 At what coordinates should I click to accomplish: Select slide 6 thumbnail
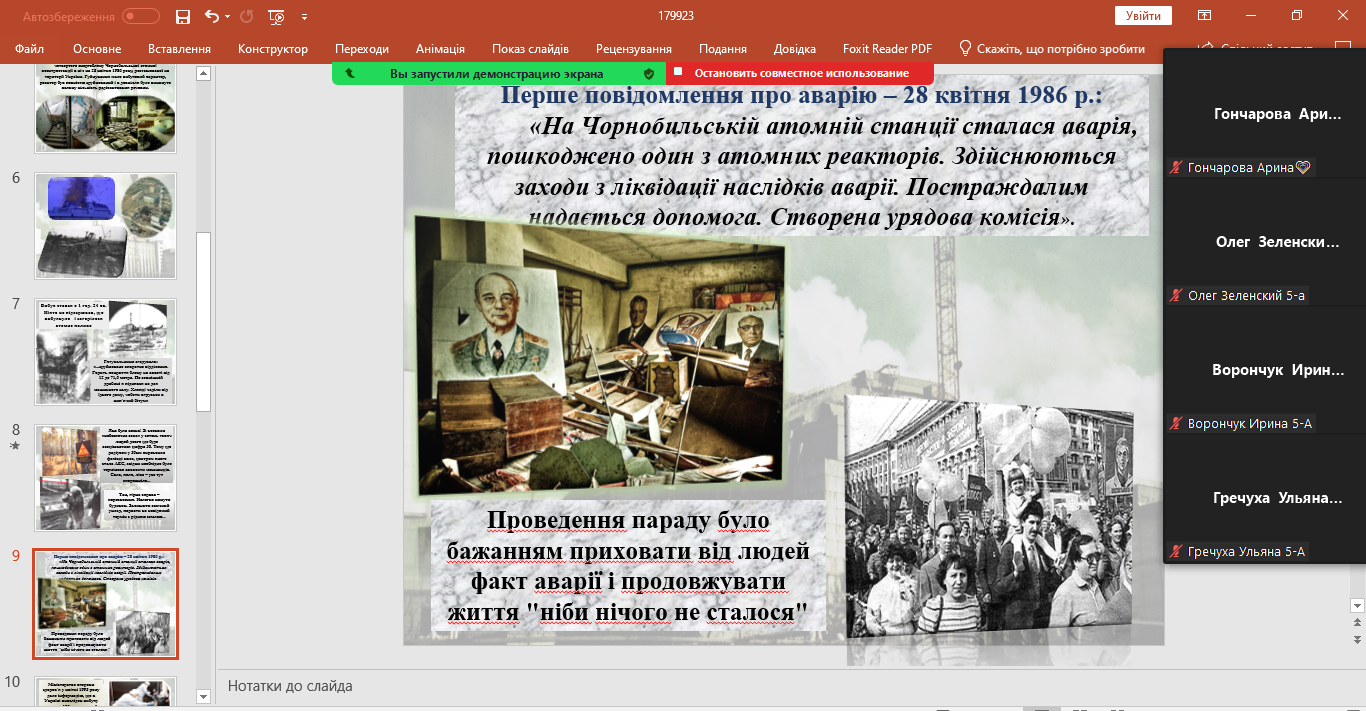(105, 226)
